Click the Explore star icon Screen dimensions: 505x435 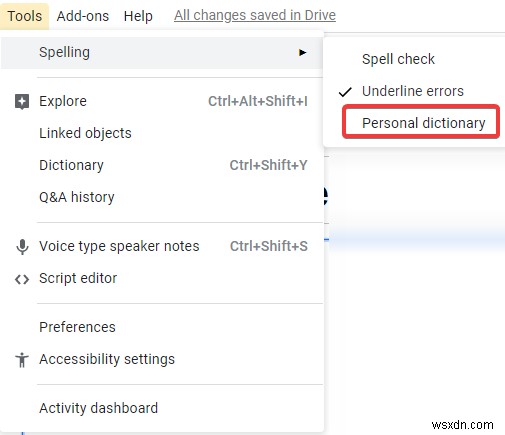point(22,102)
